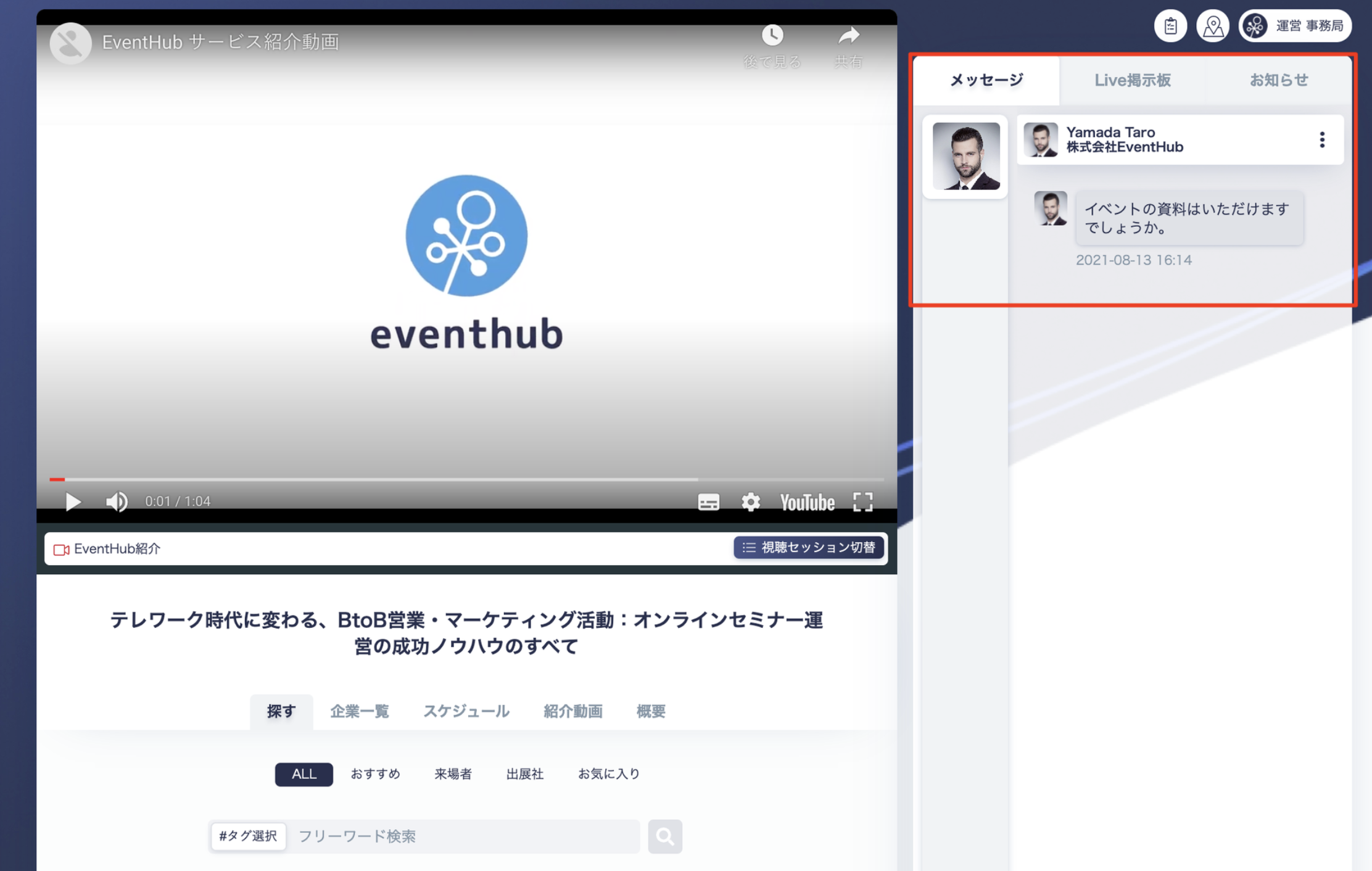Switch to the Live掲示板 tab
1372x871 pixels.
tap(1132, 80)
